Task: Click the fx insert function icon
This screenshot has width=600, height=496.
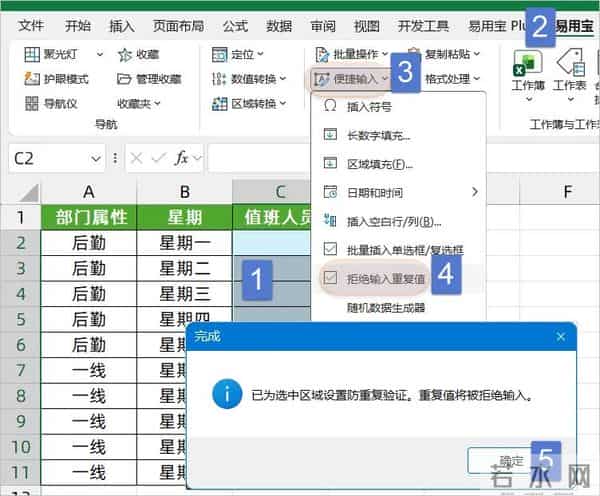Action: pos(182,158)
